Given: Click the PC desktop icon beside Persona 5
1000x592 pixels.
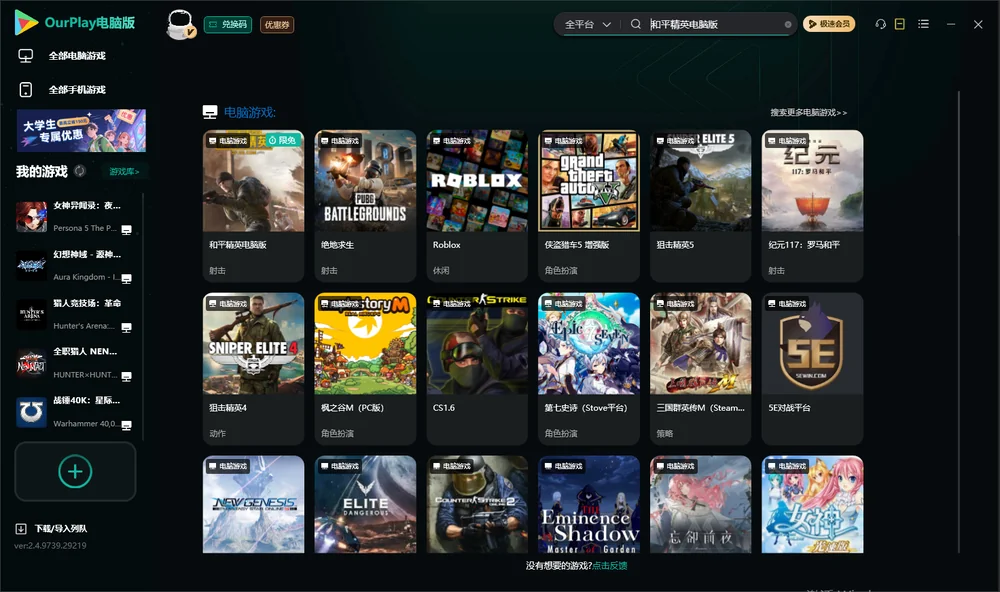Looking at the screenshot, I should click(126, 230).
